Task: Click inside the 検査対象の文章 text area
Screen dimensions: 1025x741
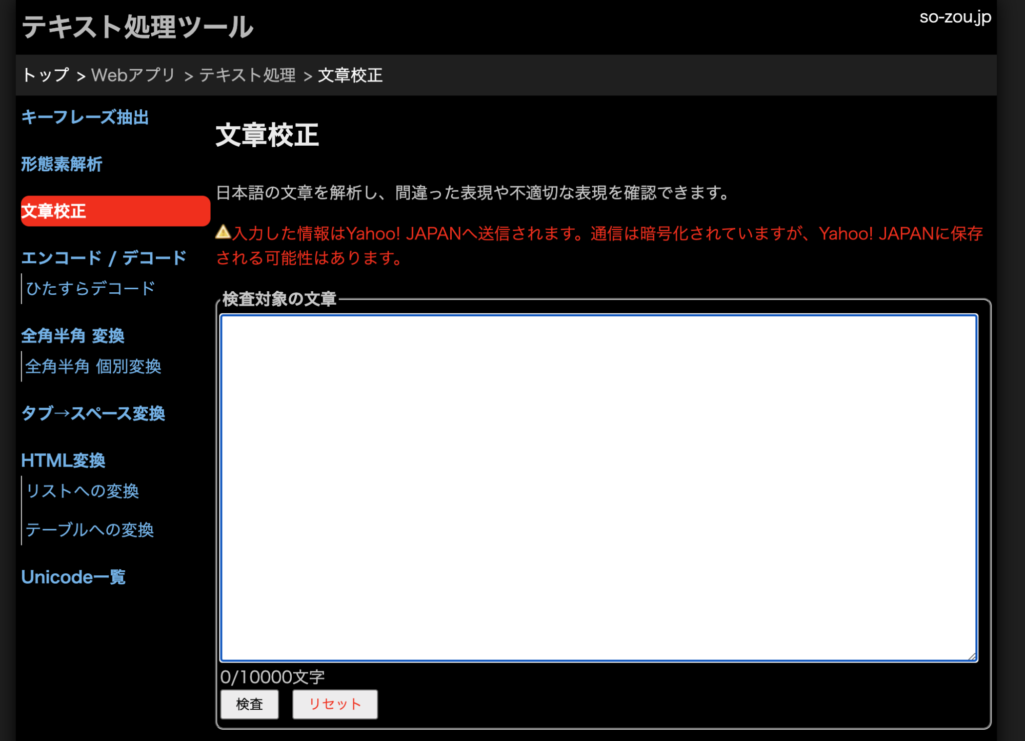Action: click(598, 487)
